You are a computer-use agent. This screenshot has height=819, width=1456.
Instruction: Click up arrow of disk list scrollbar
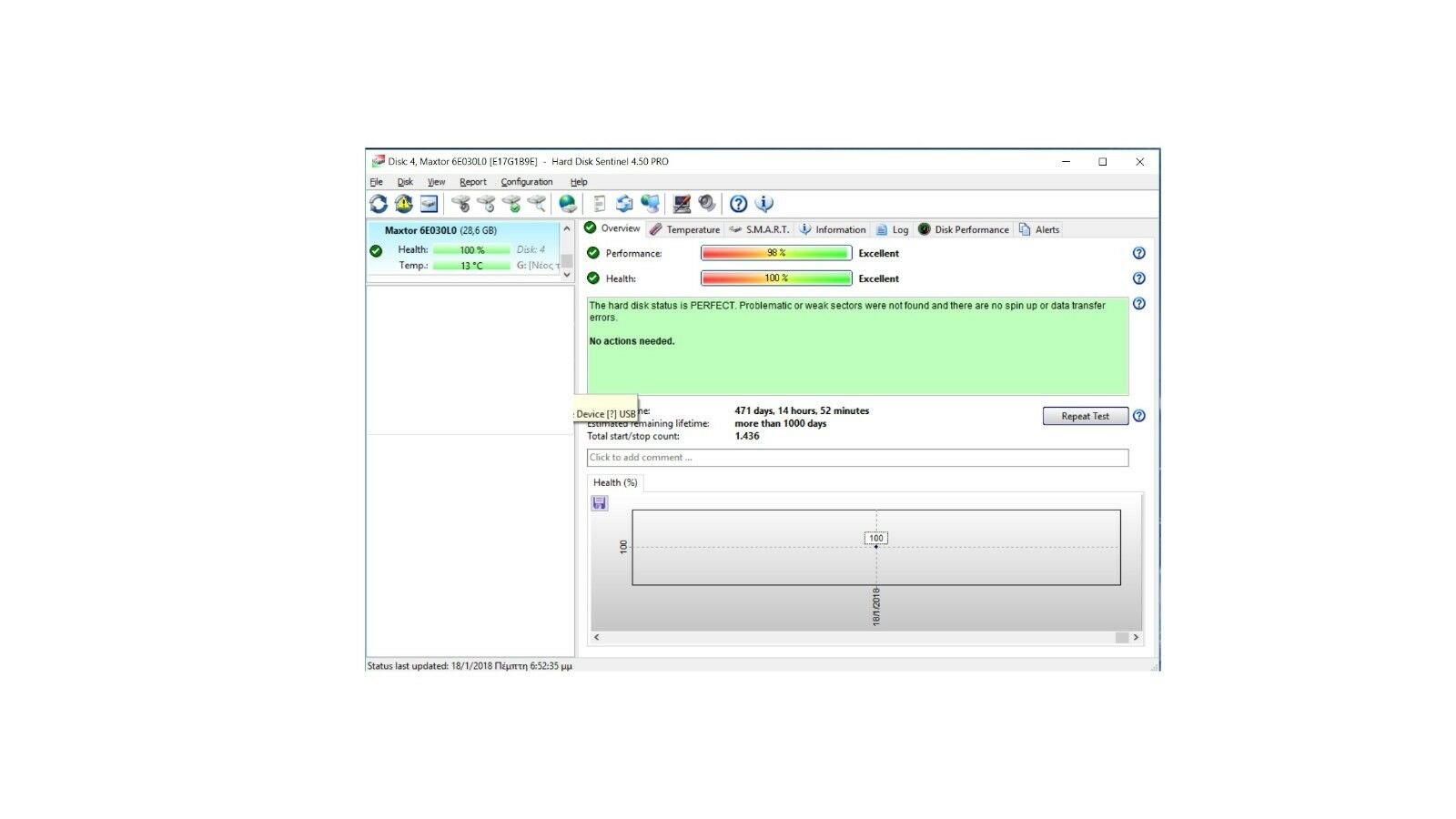pos(567,229)
